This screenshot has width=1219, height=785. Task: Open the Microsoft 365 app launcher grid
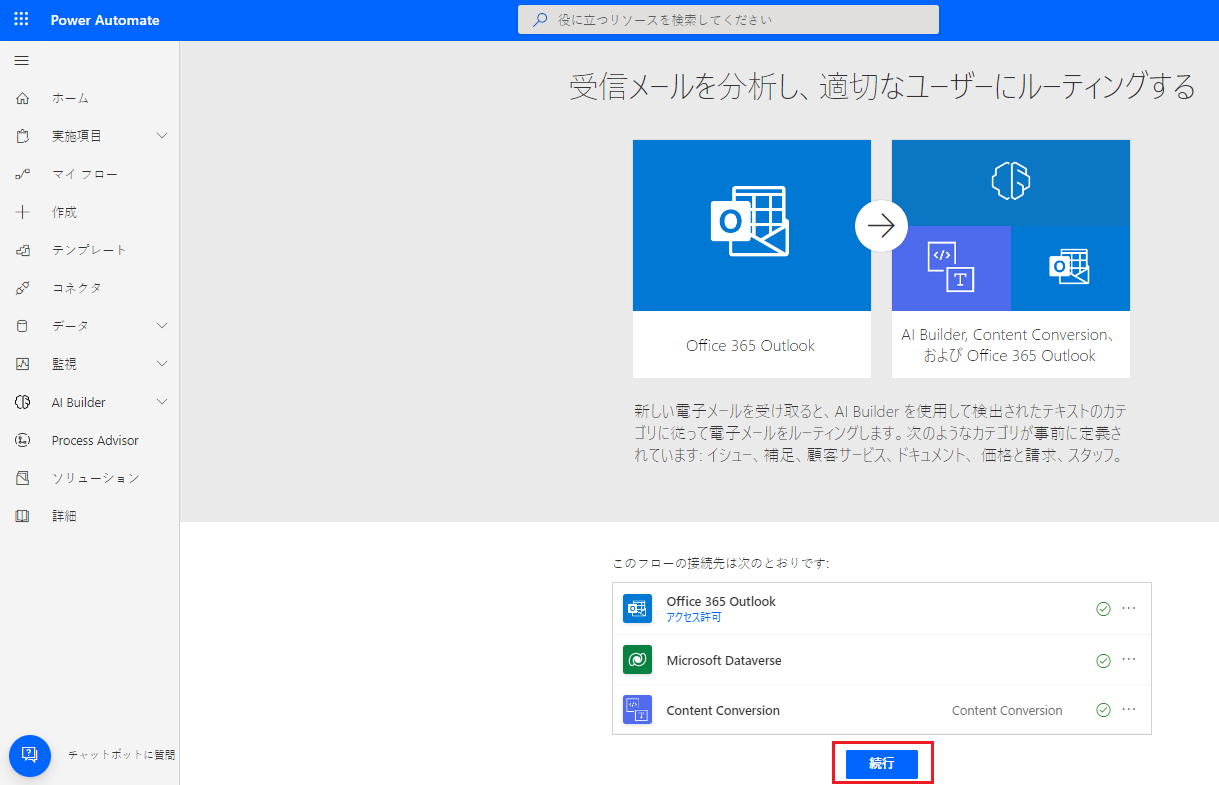click(x=20, y=19)
